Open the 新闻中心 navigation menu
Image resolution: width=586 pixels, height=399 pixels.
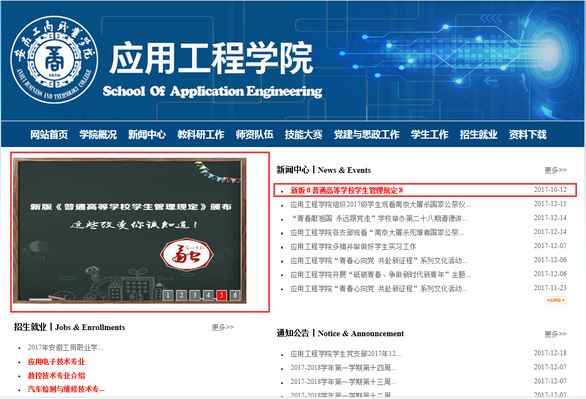147,134
